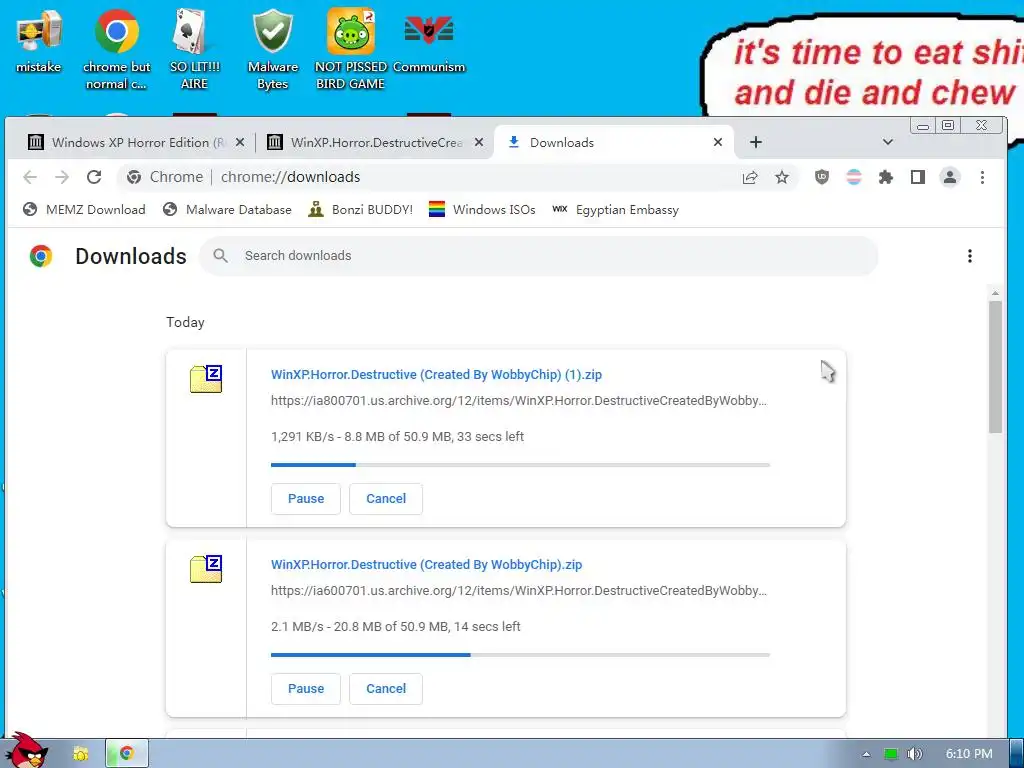Viewport: 1024px width, 768px height.
Task: Cancel the (1).zip download
Action: (x=386, y=499)
